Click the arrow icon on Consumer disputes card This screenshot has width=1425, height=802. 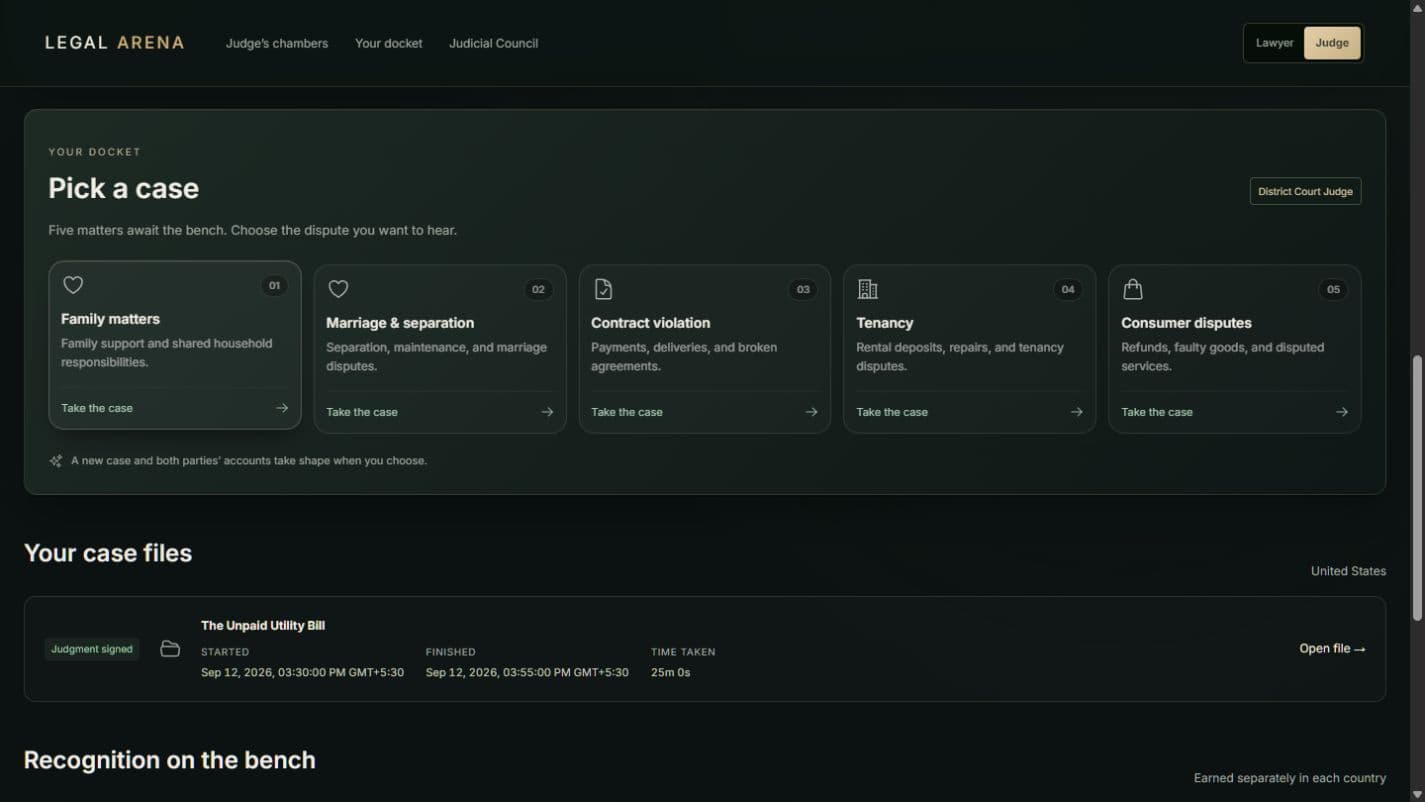click(1341, 412)
